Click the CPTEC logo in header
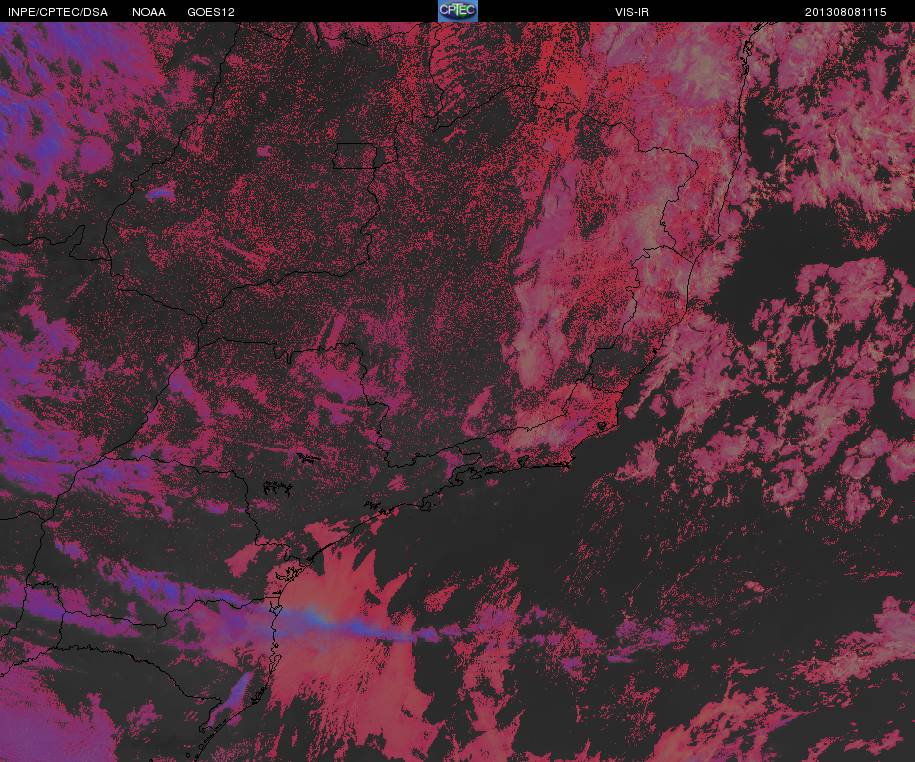The height and width of the screenshot is (762, 915). (458, 11)
